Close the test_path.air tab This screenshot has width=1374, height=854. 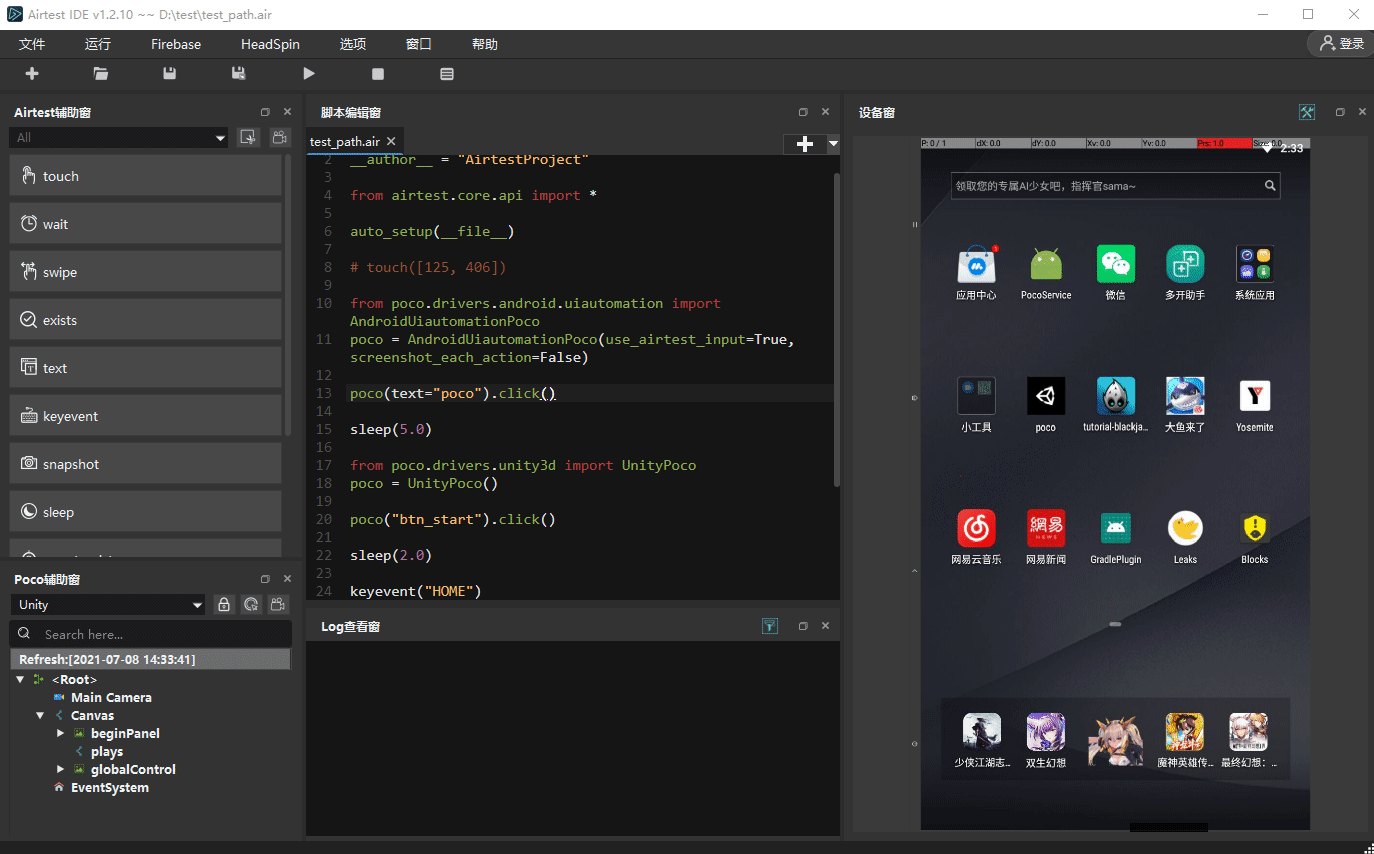tap(391, 142)
